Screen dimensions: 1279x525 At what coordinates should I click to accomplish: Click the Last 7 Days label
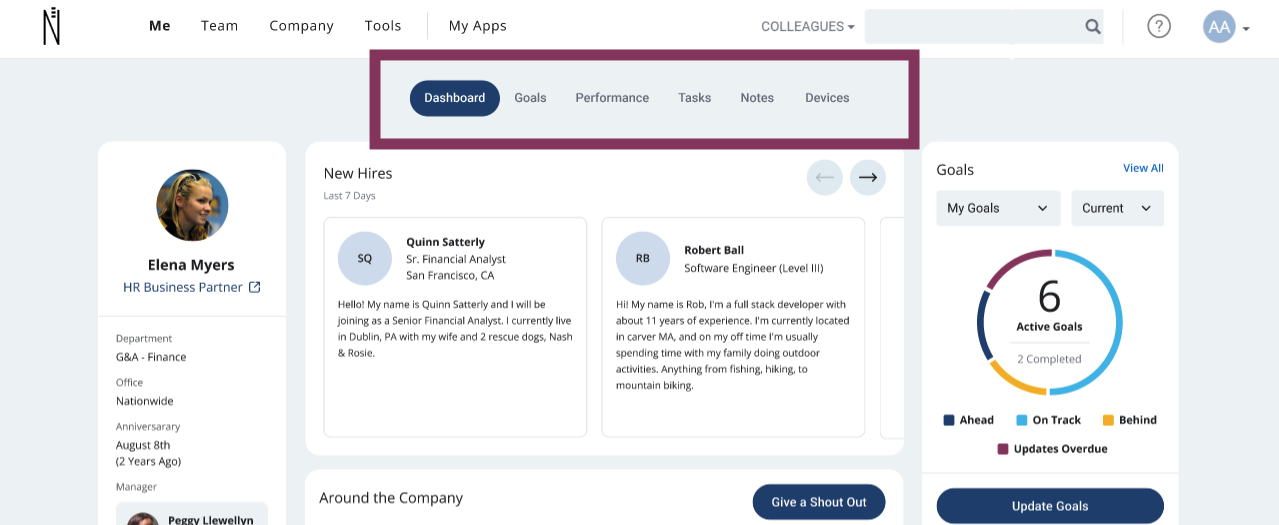coord(350,196)
